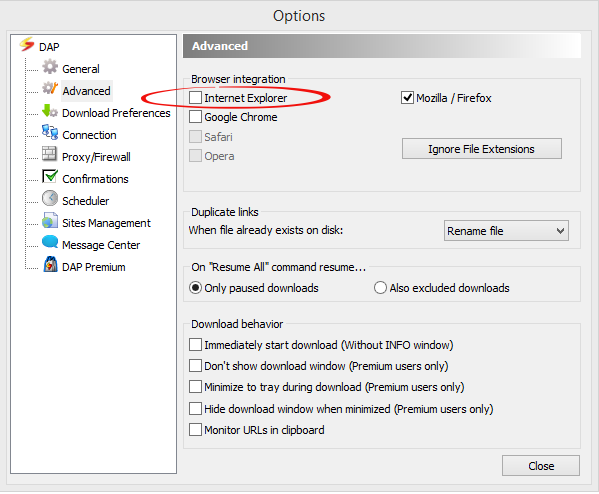Open the Sites Management globe icon
Screen dimensions: 599x494
[x=50, y=220]
